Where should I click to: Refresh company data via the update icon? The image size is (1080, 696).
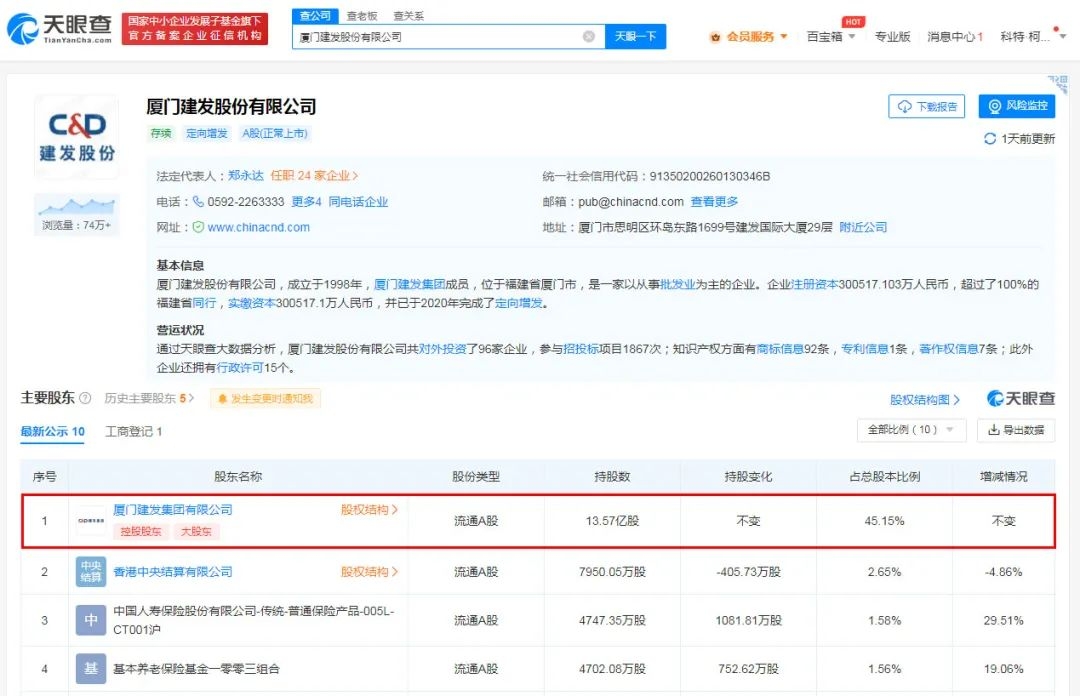tap(990, 139)
